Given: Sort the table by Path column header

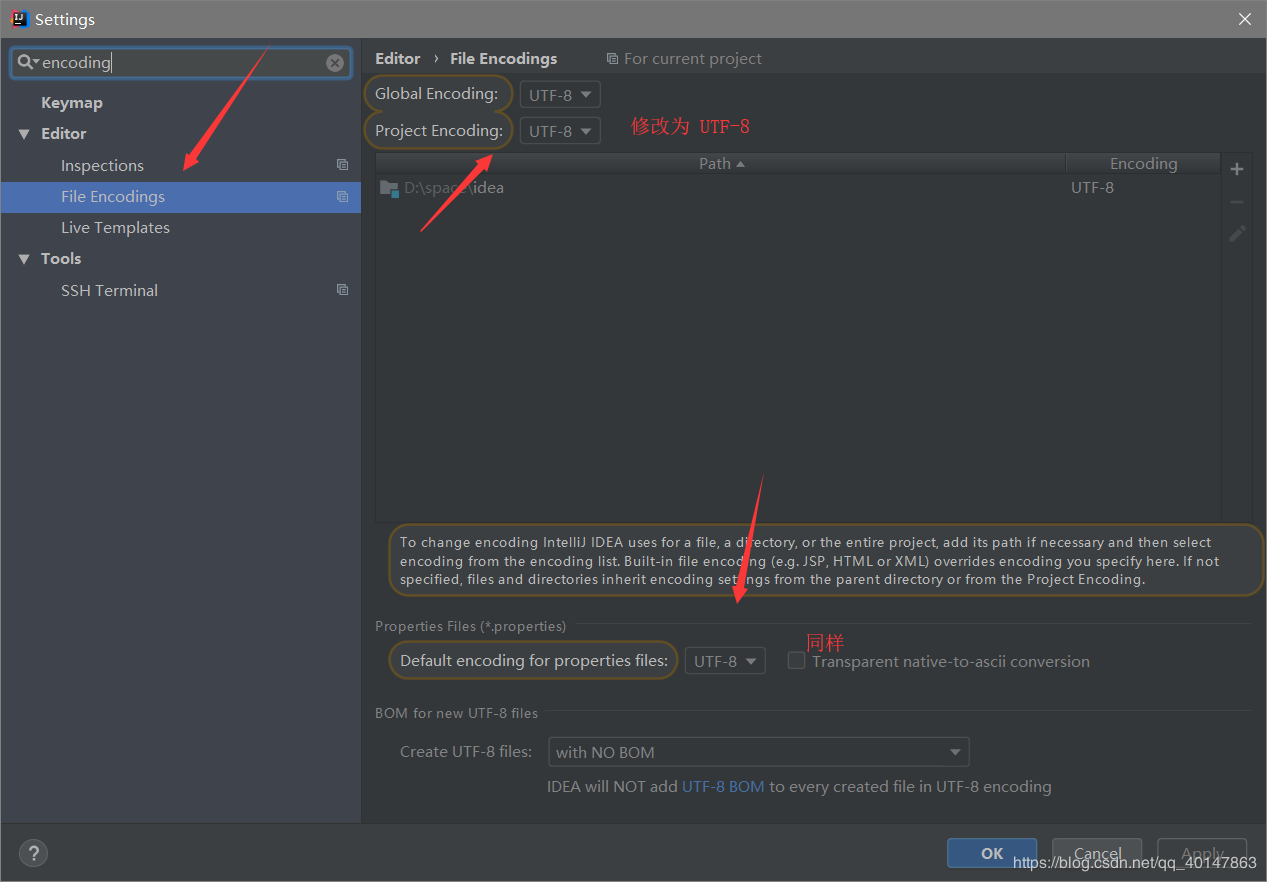Looking at the screenshot, I should point(720,163).
